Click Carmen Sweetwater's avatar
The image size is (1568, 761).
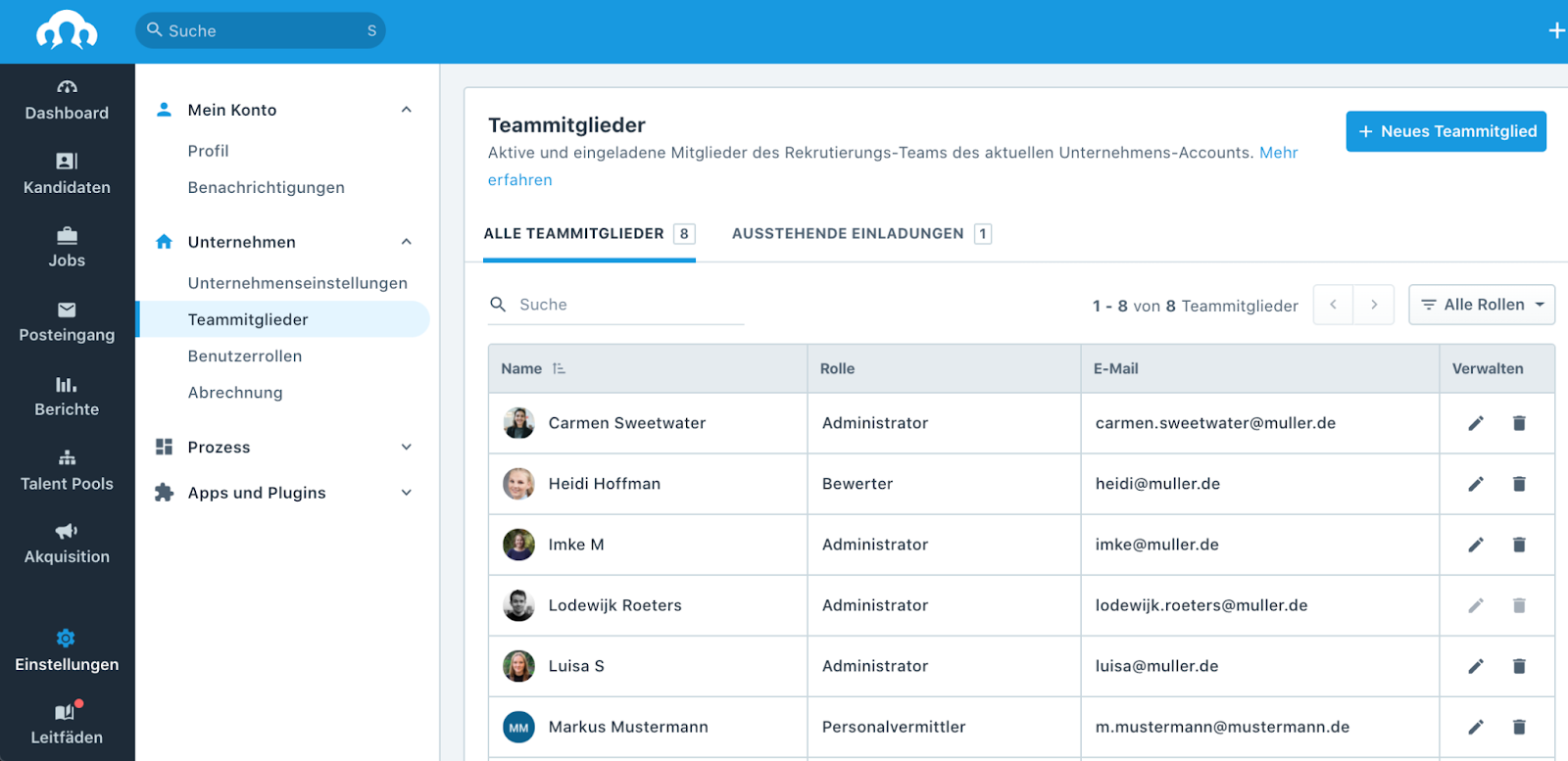pyautogui.click(x=518, y=423)
